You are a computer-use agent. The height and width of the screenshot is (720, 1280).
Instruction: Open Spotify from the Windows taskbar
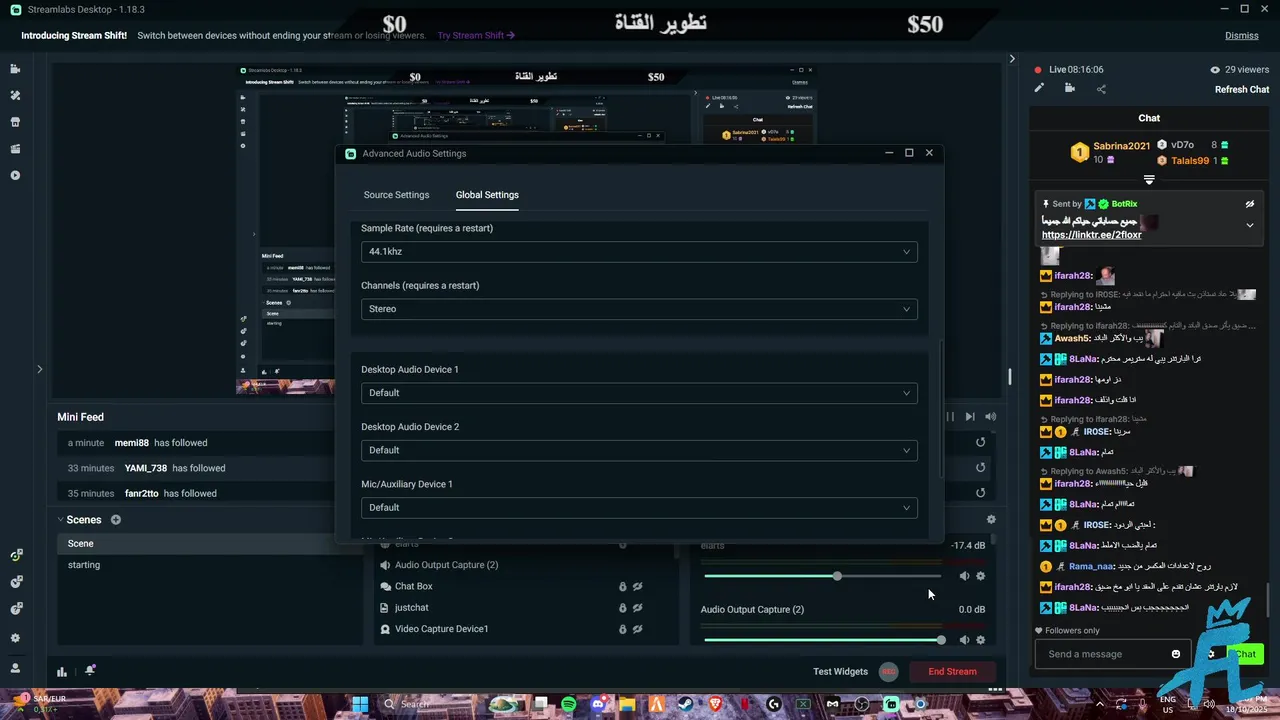coord(569,704)
